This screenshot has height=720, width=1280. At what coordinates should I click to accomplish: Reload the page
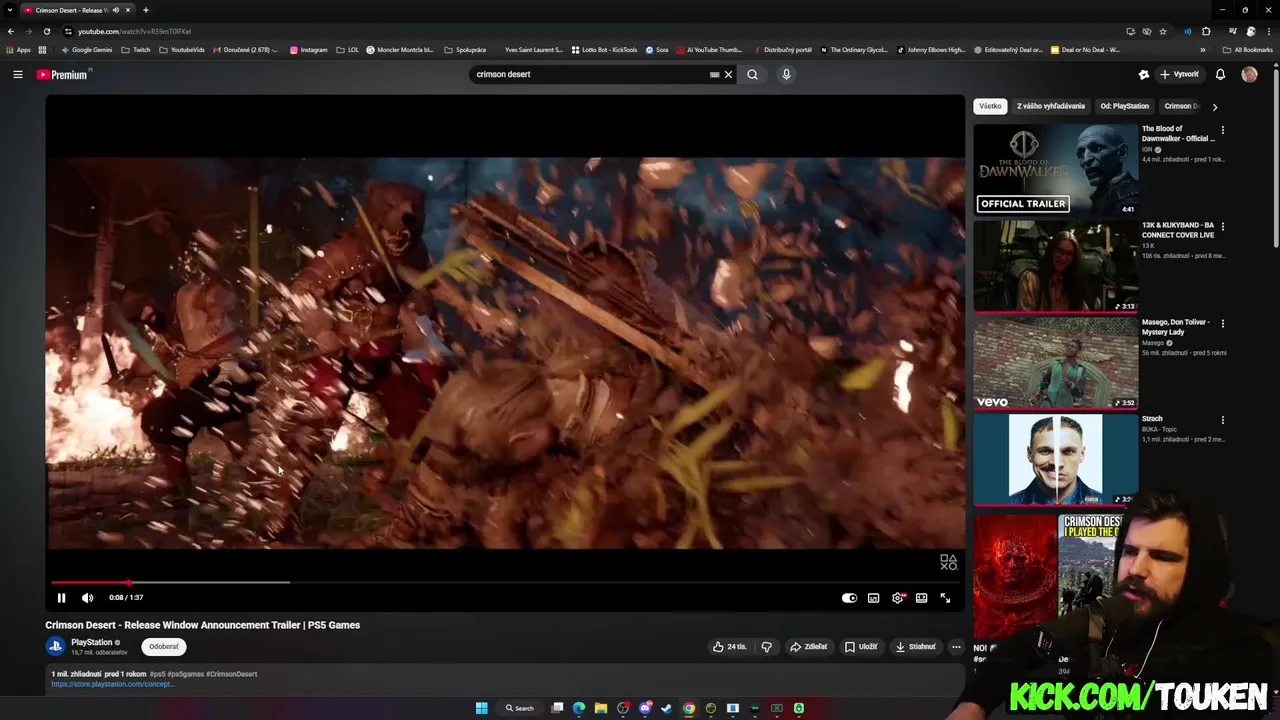click(x=47, y=31)
